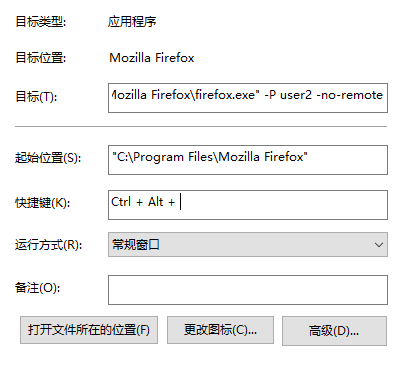The image size is (400, 369).
Task: Place cursor on -no-remote text in target
Action: 349,95
